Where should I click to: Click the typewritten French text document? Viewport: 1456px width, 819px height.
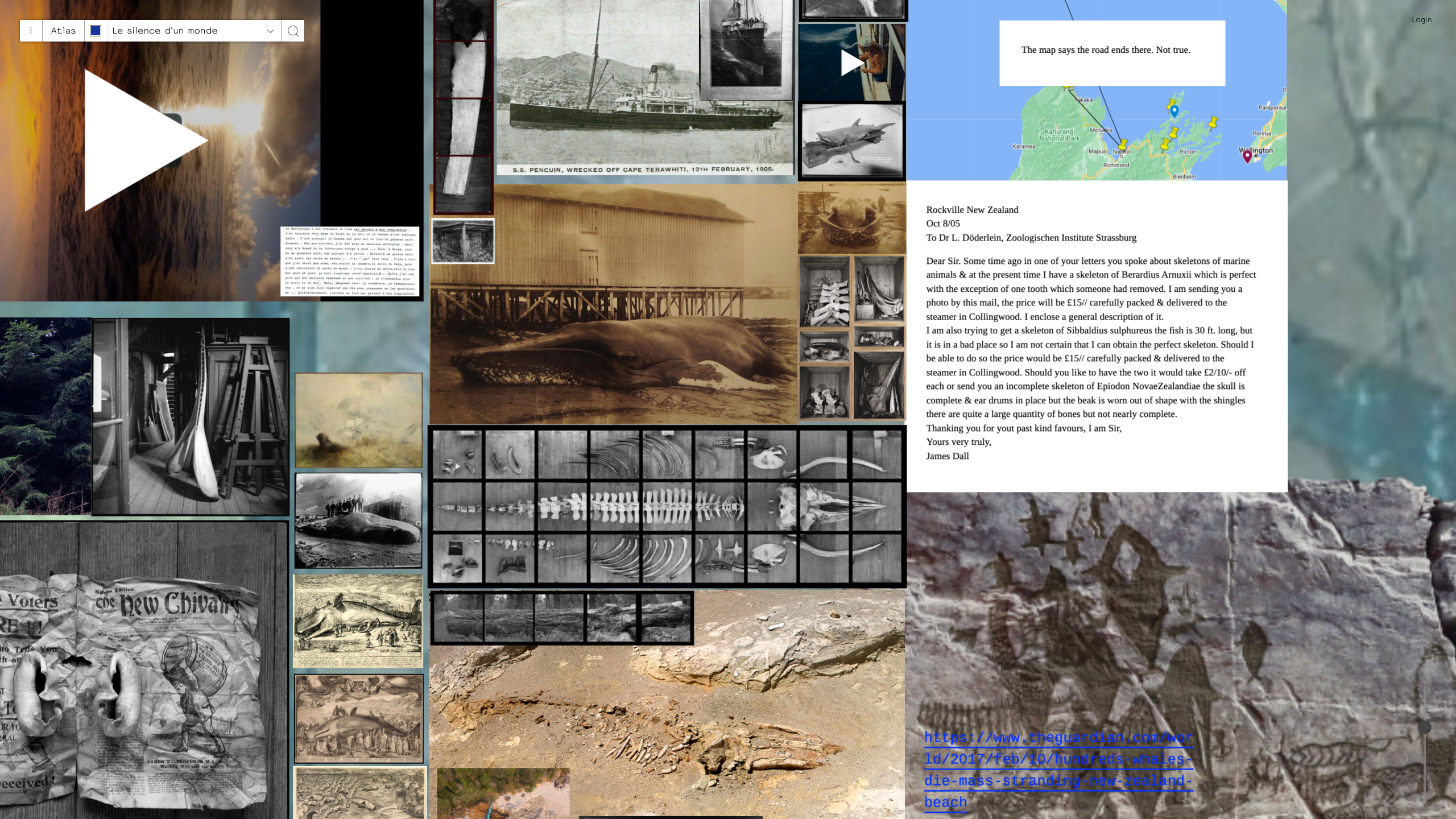point(350,261)
